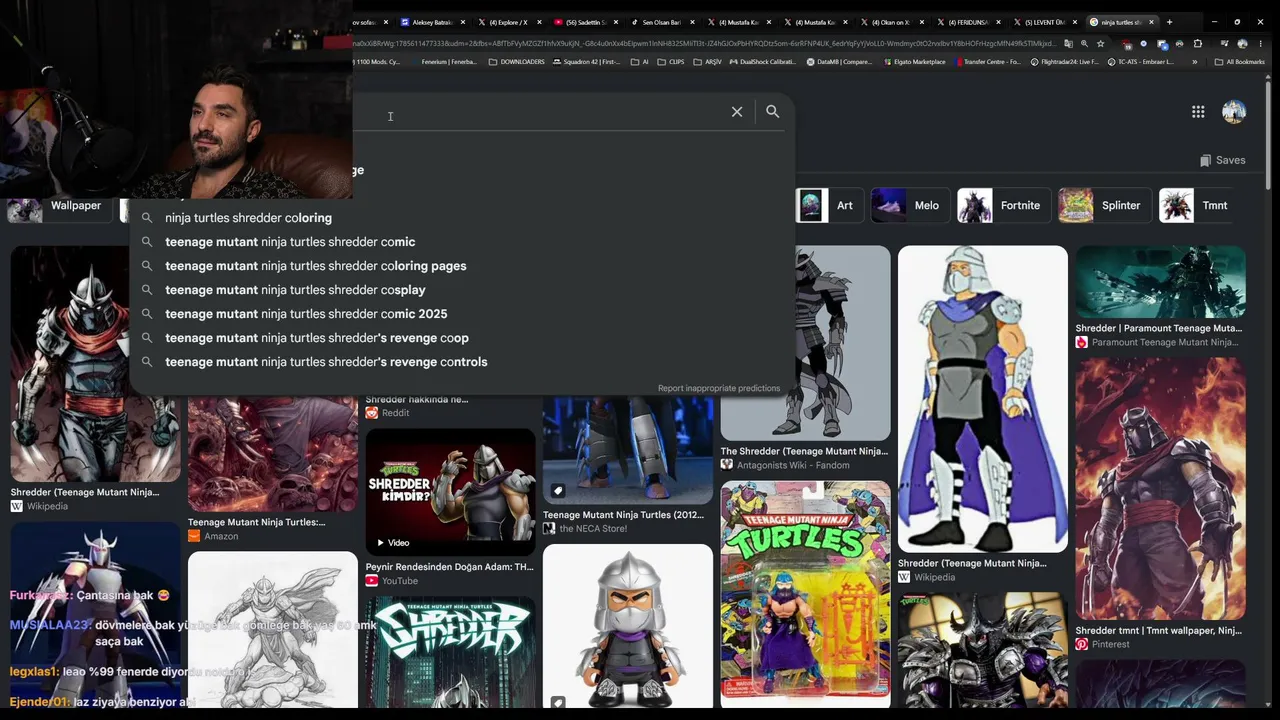The height and width of the screenshot is (720, 1280).
Task: Open the Squadron 42 bookmark
Action: tap(586, 62)
